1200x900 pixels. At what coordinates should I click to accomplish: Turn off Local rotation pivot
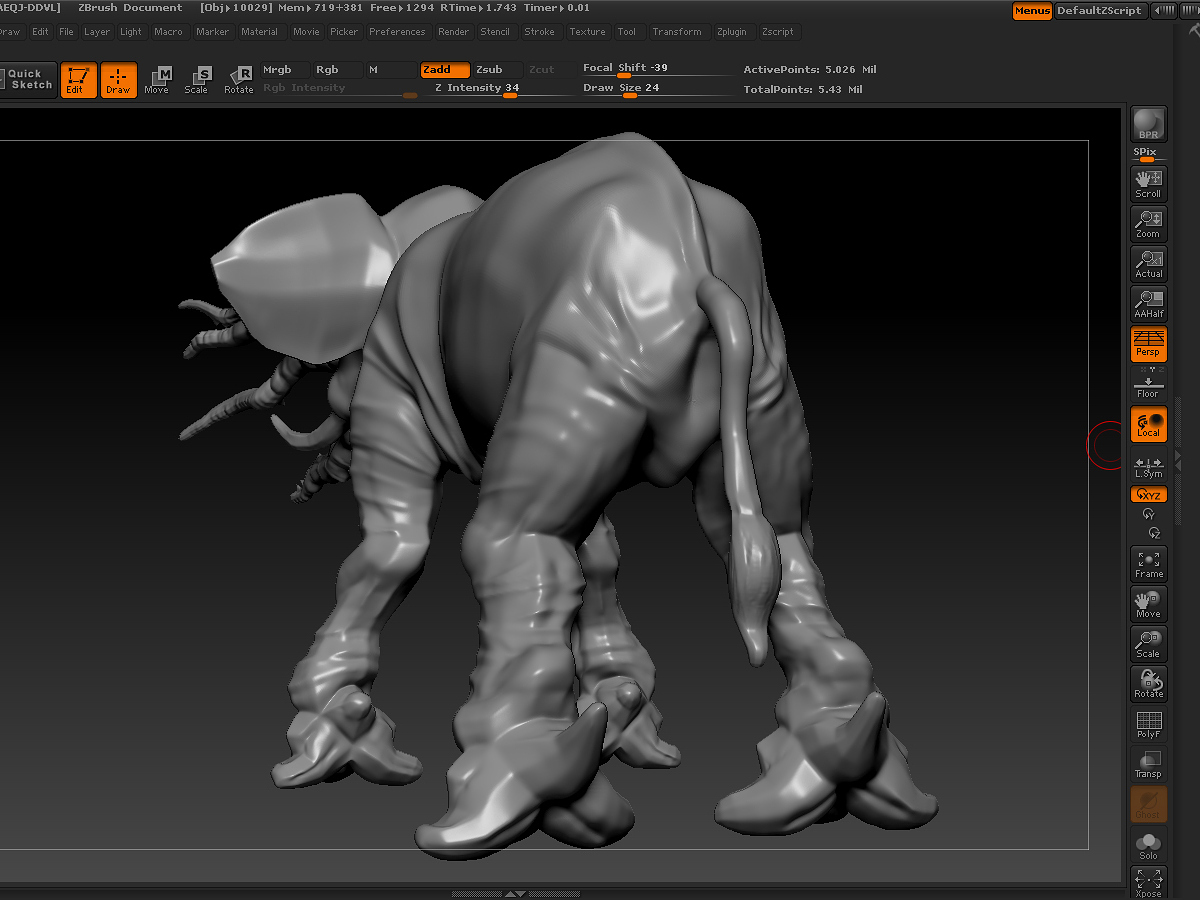point(1149,424)
